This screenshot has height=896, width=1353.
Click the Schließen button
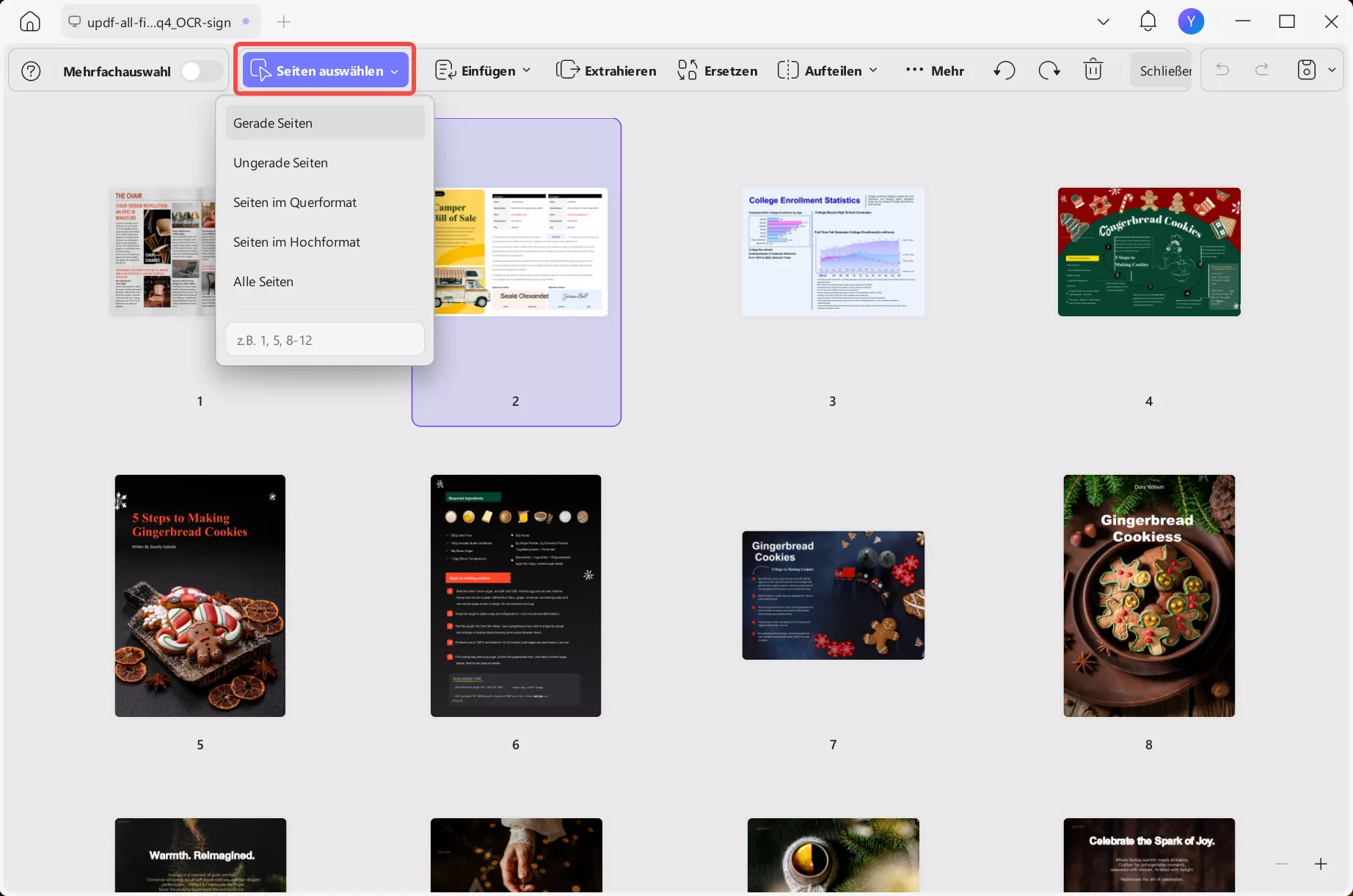1161,70
